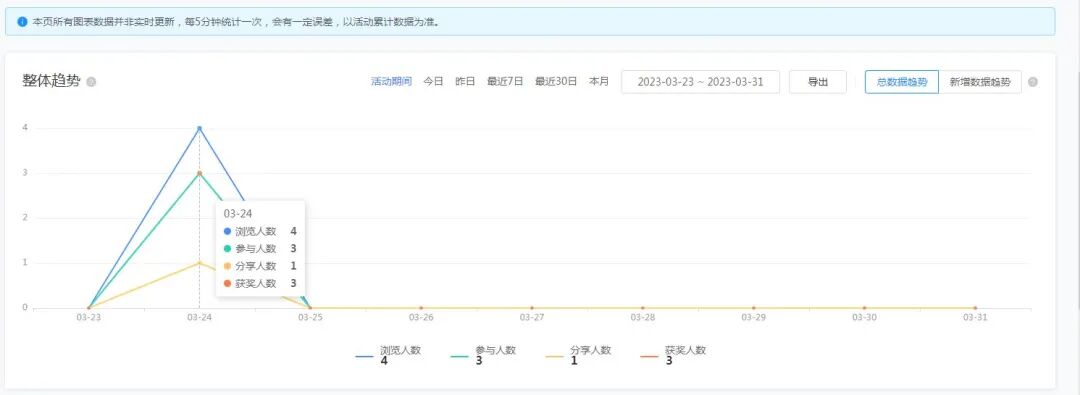Click the 导出 export button
Viewport: 1080px width, 395px height.
coord(818,81)
